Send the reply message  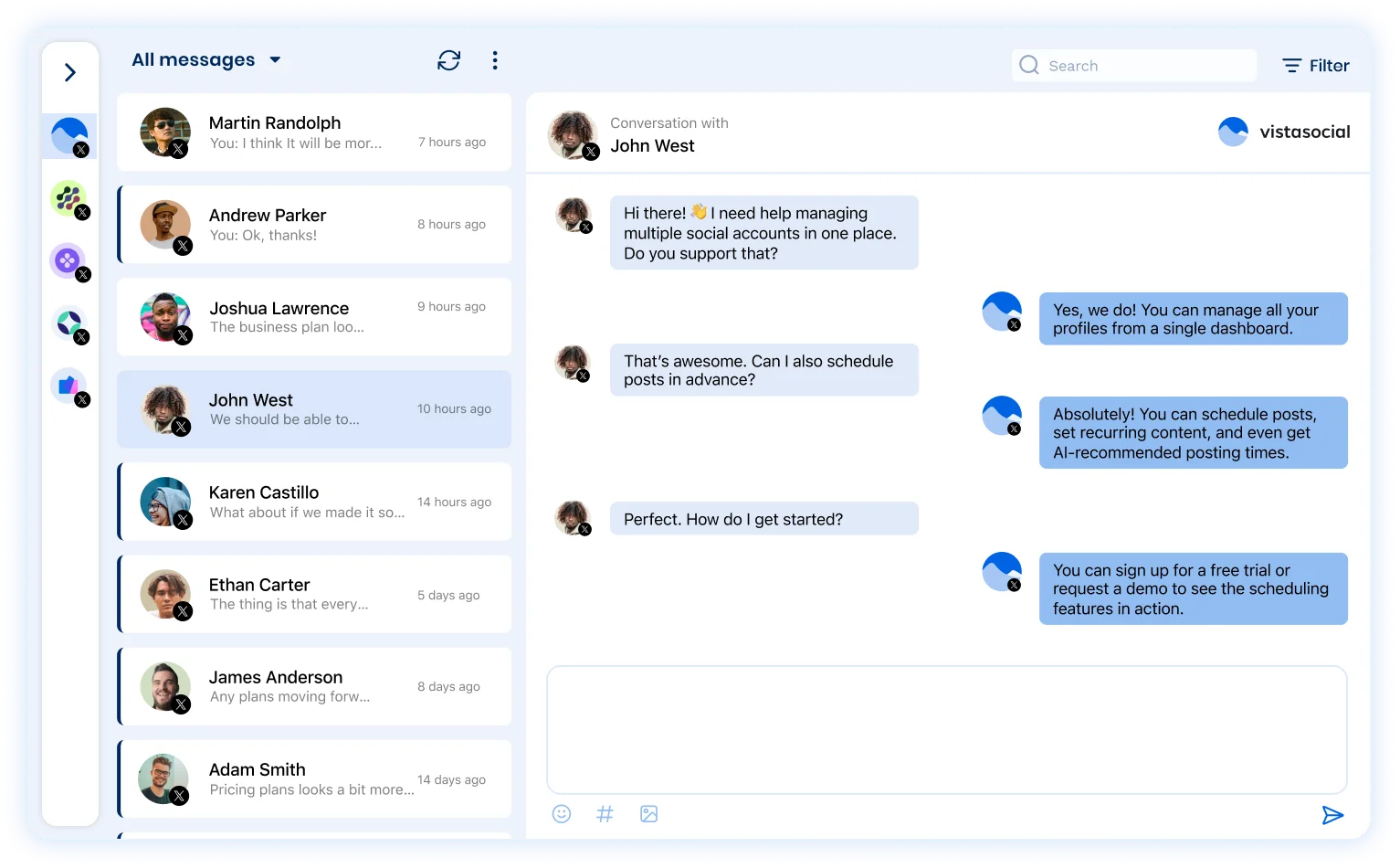click(1332, 814)
